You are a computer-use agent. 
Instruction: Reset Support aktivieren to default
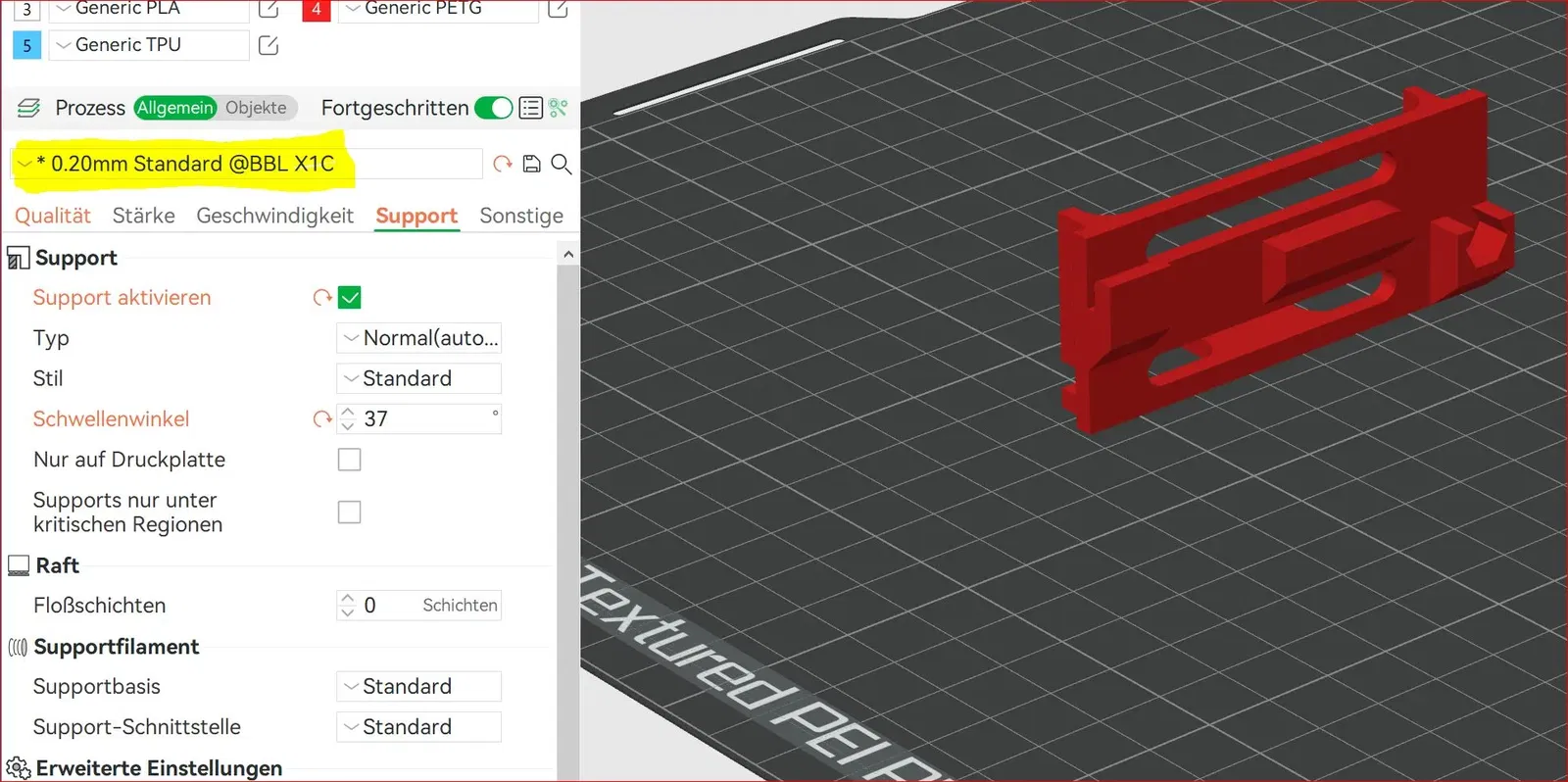click(x=322, y=297)
